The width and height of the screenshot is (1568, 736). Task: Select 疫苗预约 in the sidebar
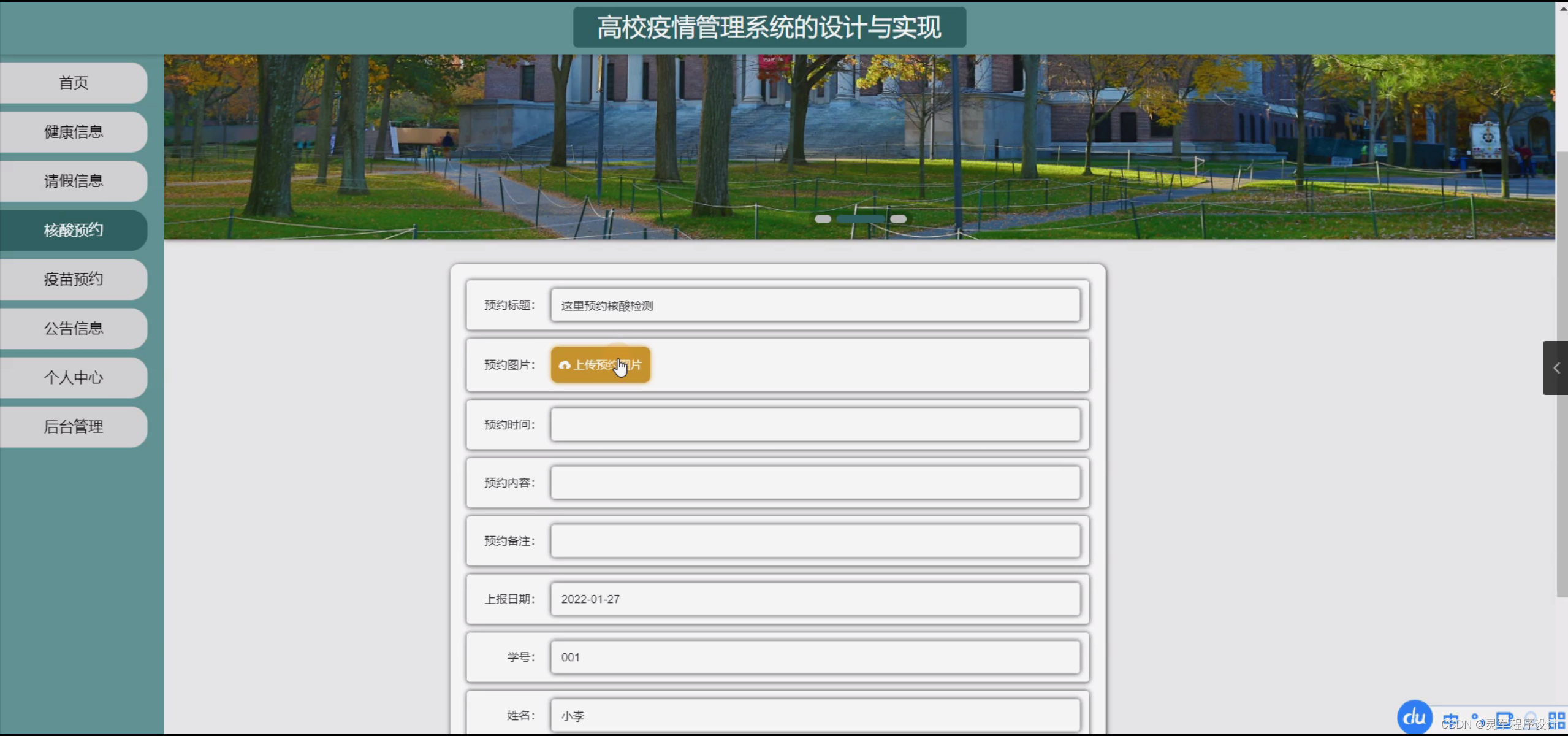click(74, 279)
